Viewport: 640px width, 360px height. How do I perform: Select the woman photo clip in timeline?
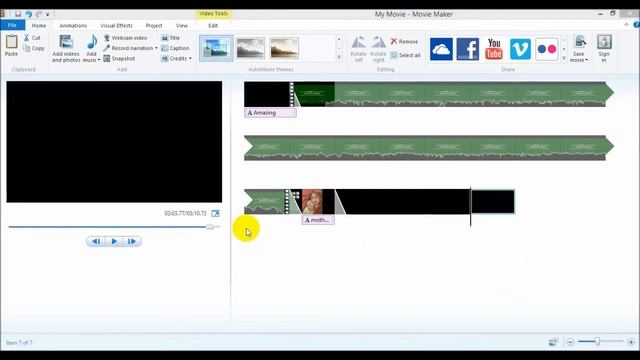[x=312, y=201]
